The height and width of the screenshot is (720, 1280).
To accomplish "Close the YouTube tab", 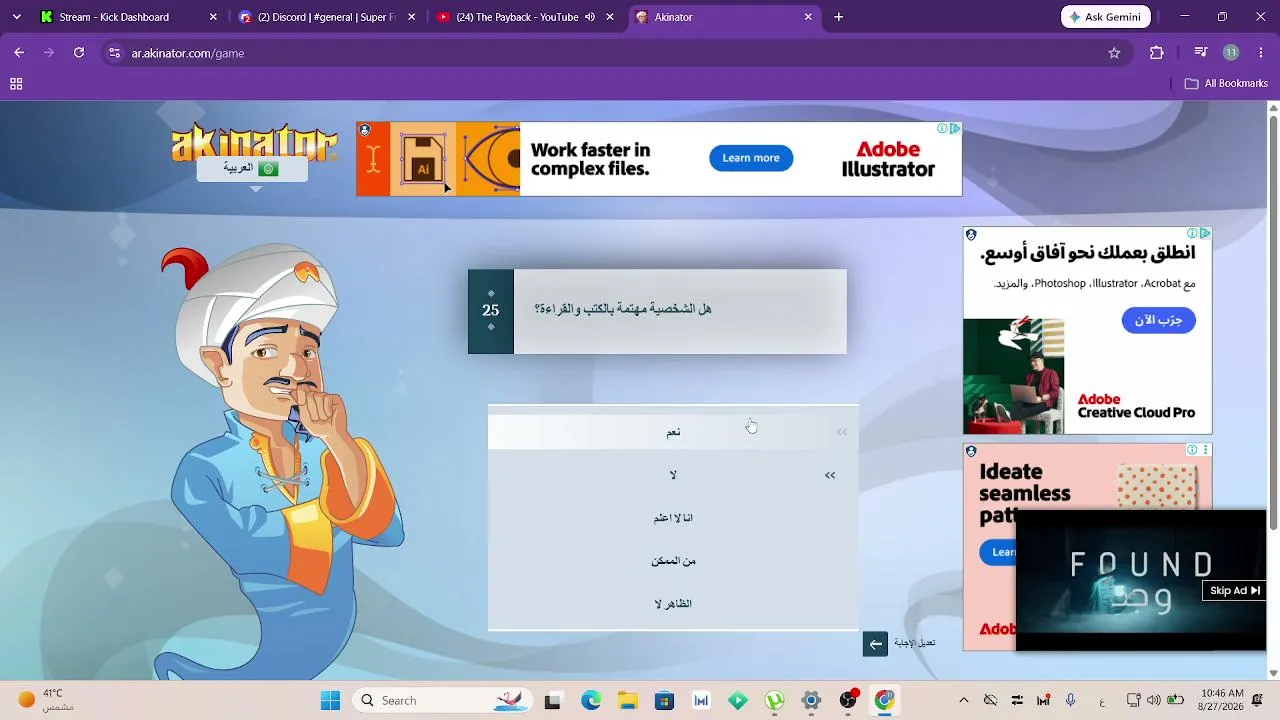I will (x=610, y=17).
